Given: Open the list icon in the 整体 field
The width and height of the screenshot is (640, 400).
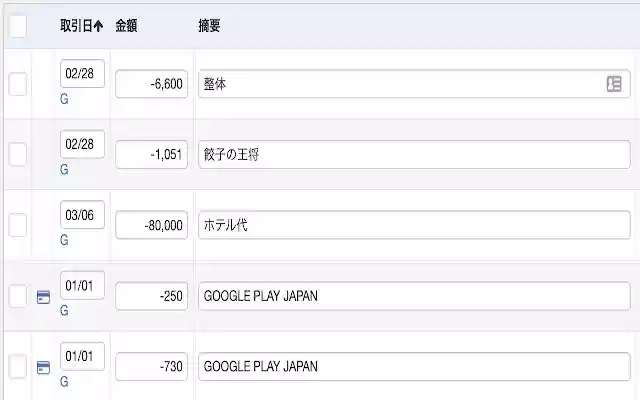Looking at the screenshot, I should click(x=614, y=84).
